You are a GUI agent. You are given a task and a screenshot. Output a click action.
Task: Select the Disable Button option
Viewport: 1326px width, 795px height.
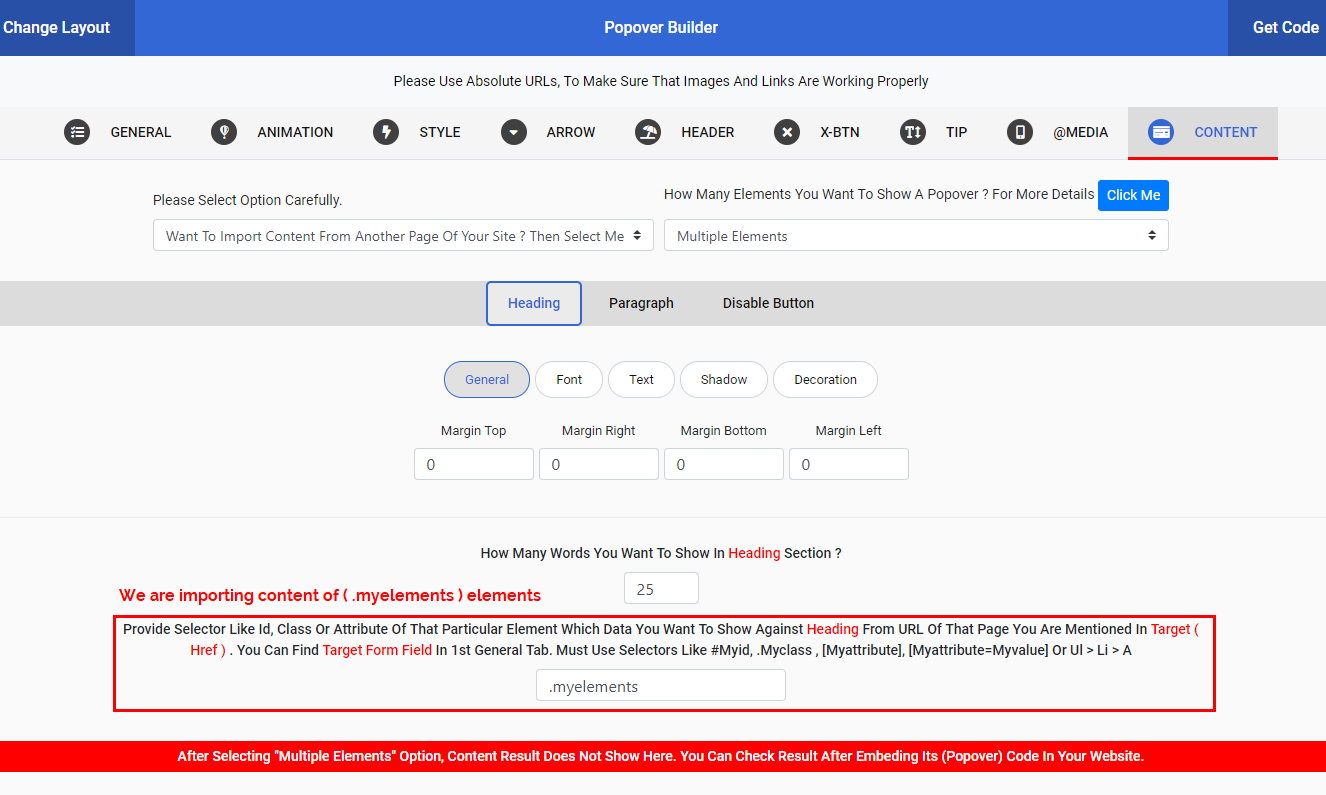point(768,302)
